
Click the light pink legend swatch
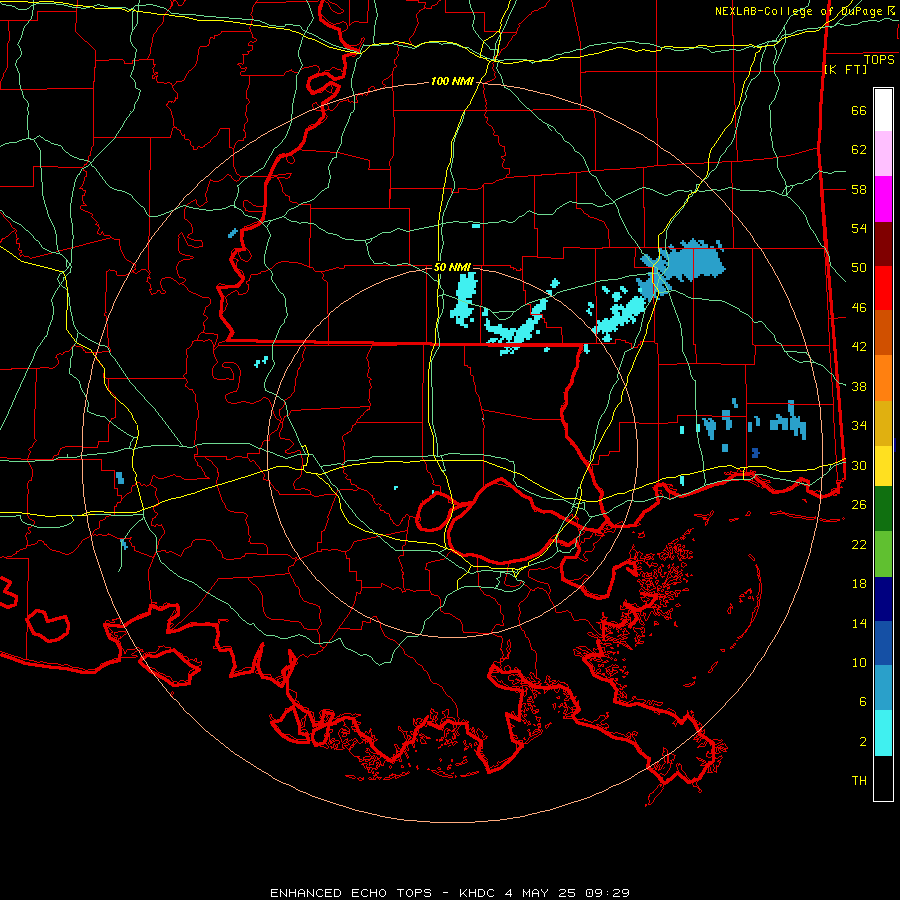pos(883,153)
